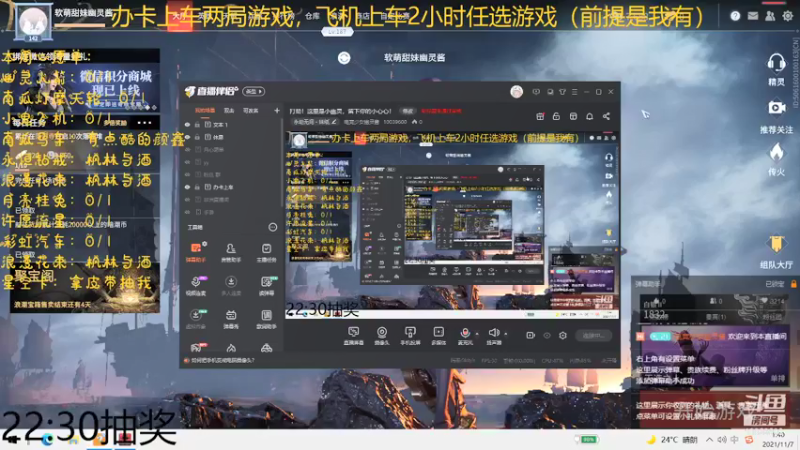Open stream settings gear in bottom bar
The image size is (800, 450).
(x=563, y=335)
